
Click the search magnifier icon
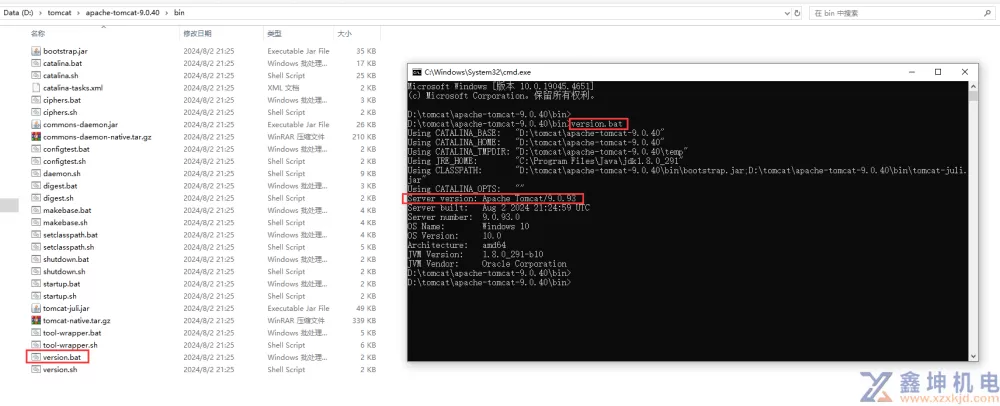[987, 13]
